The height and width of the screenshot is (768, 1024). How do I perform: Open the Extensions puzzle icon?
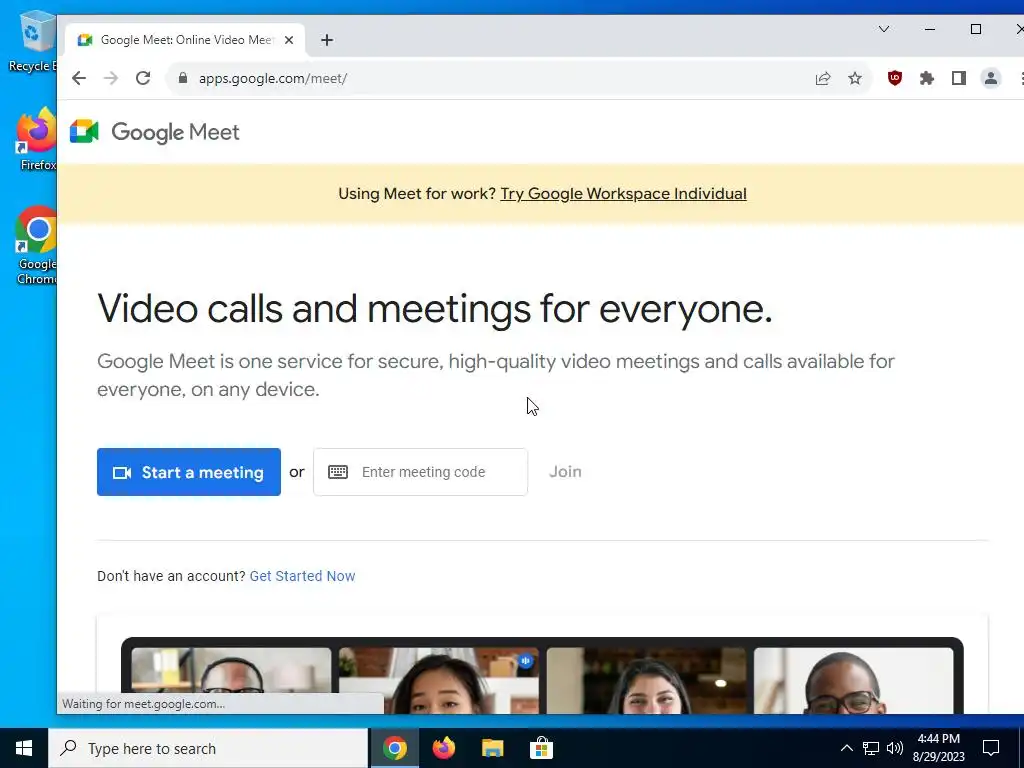point(927,78)
